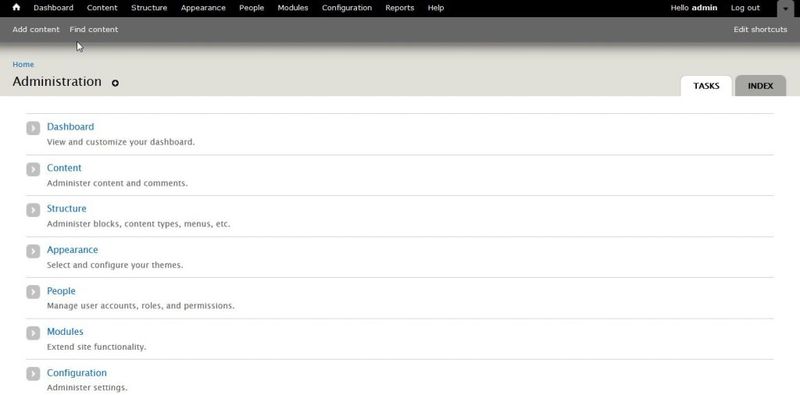Click the arrow icon beside Modules

coord(33,333)
